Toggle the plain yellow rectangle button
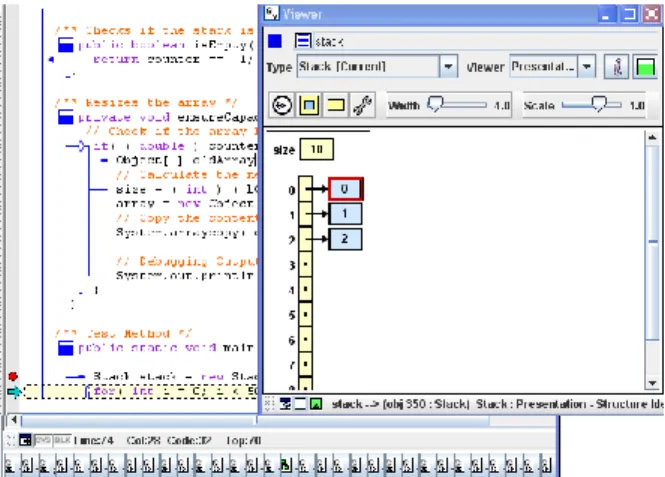Viewport: 665px width, 477px height. pyautogui.click(x=335, y=105)
